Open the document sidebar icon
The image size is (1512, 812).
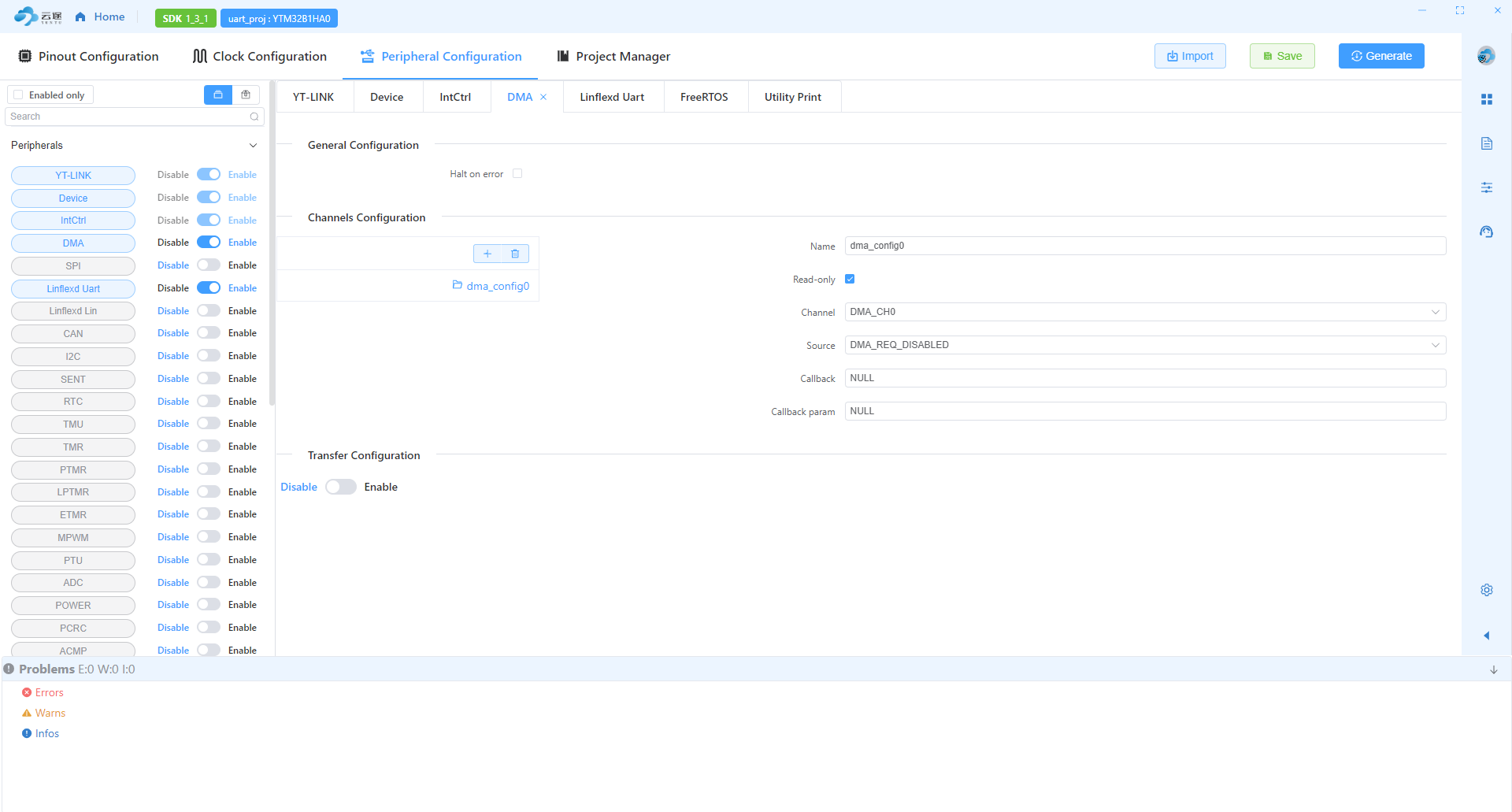[1487, 143]
